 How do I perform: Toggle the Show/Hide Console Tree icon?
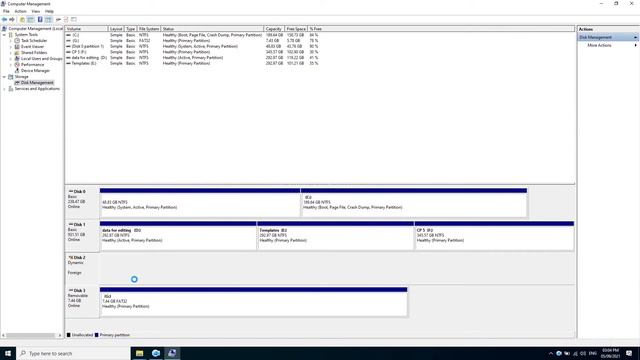pyautogui.click(x=31, y=19)
